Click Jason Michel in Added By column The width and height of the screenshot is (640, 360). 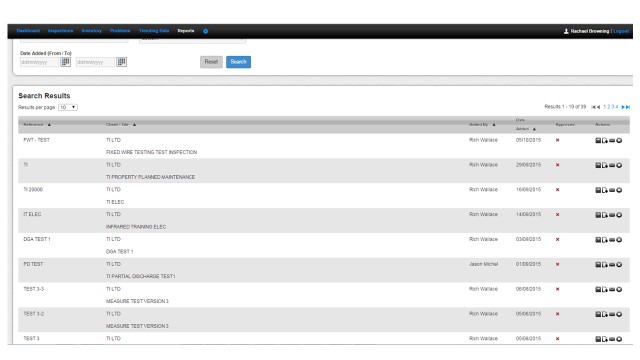click(483, 264)
